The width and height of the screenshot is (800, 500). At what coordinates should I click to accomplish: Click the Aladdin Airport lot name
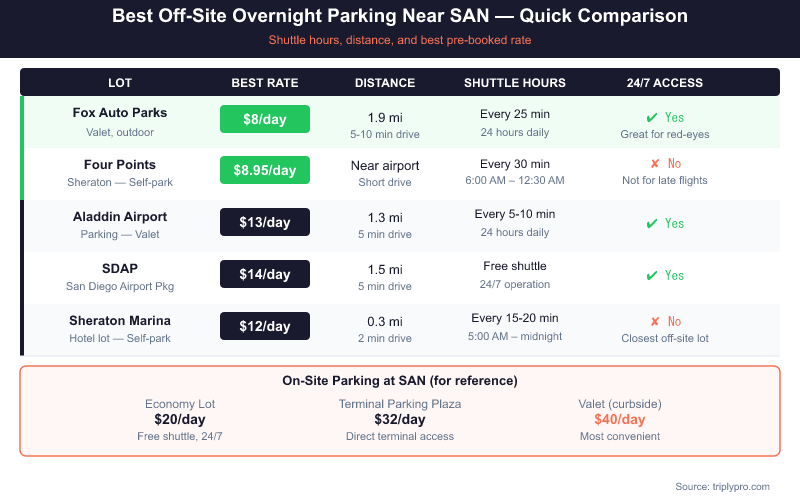[120, 216]
